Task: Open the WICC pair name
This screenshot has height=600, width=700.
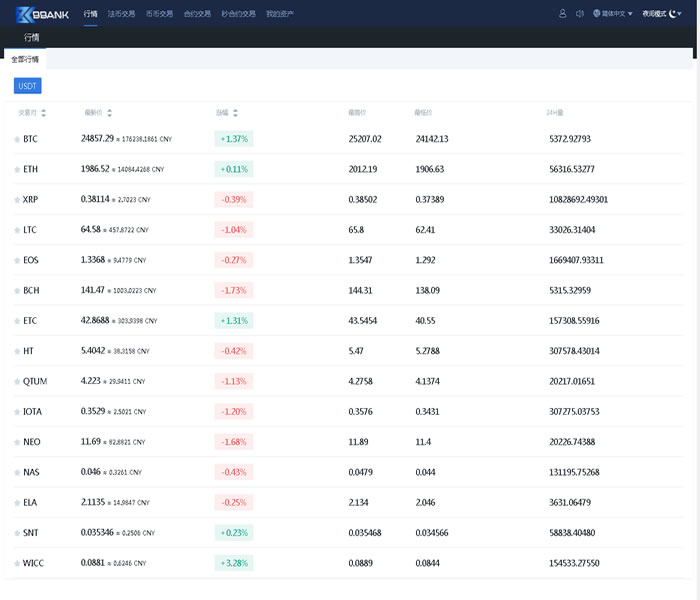Action: tap(33, 563)
